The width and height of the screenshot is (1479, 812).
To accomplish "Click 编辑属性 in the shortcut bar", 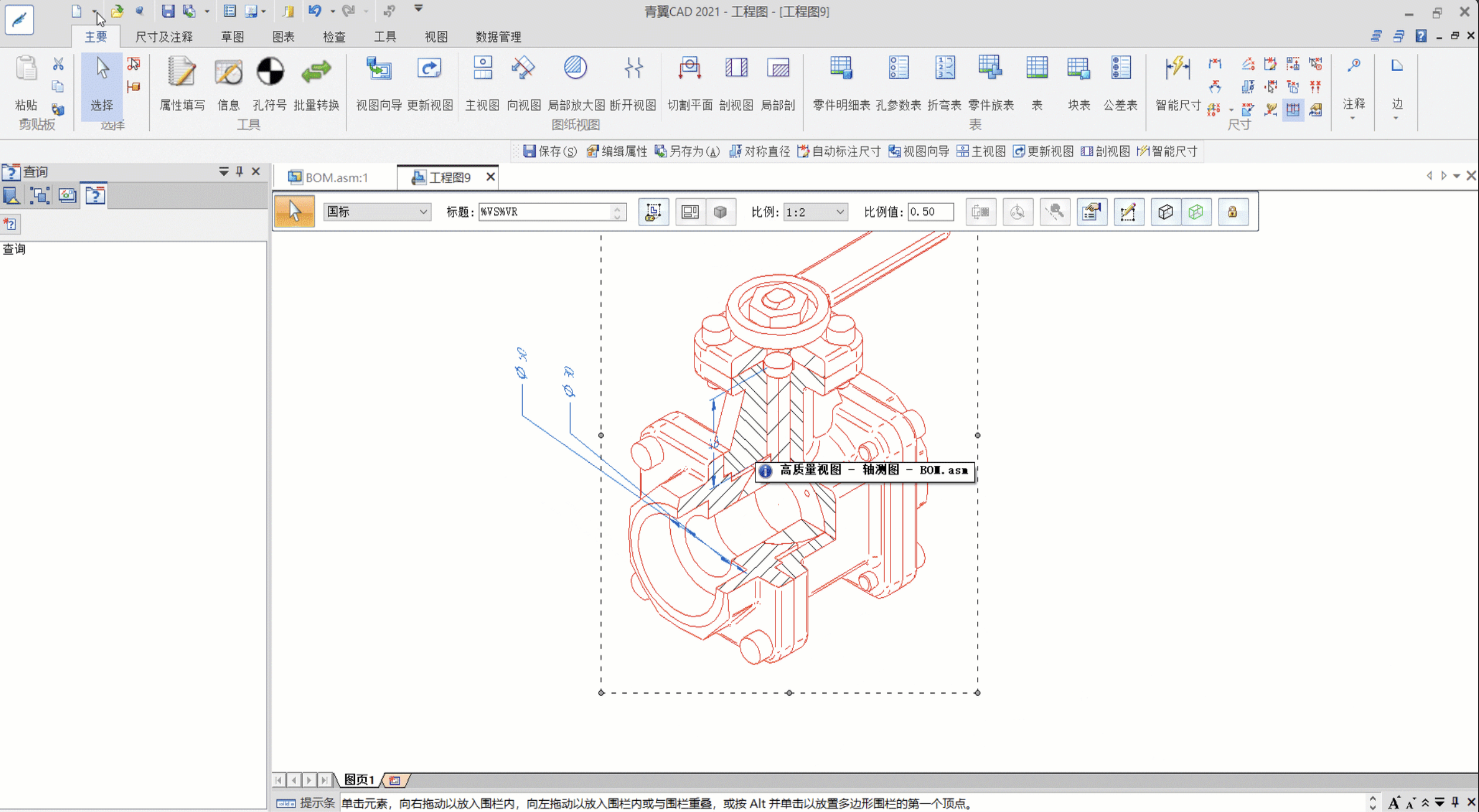I will click(616, 151).
